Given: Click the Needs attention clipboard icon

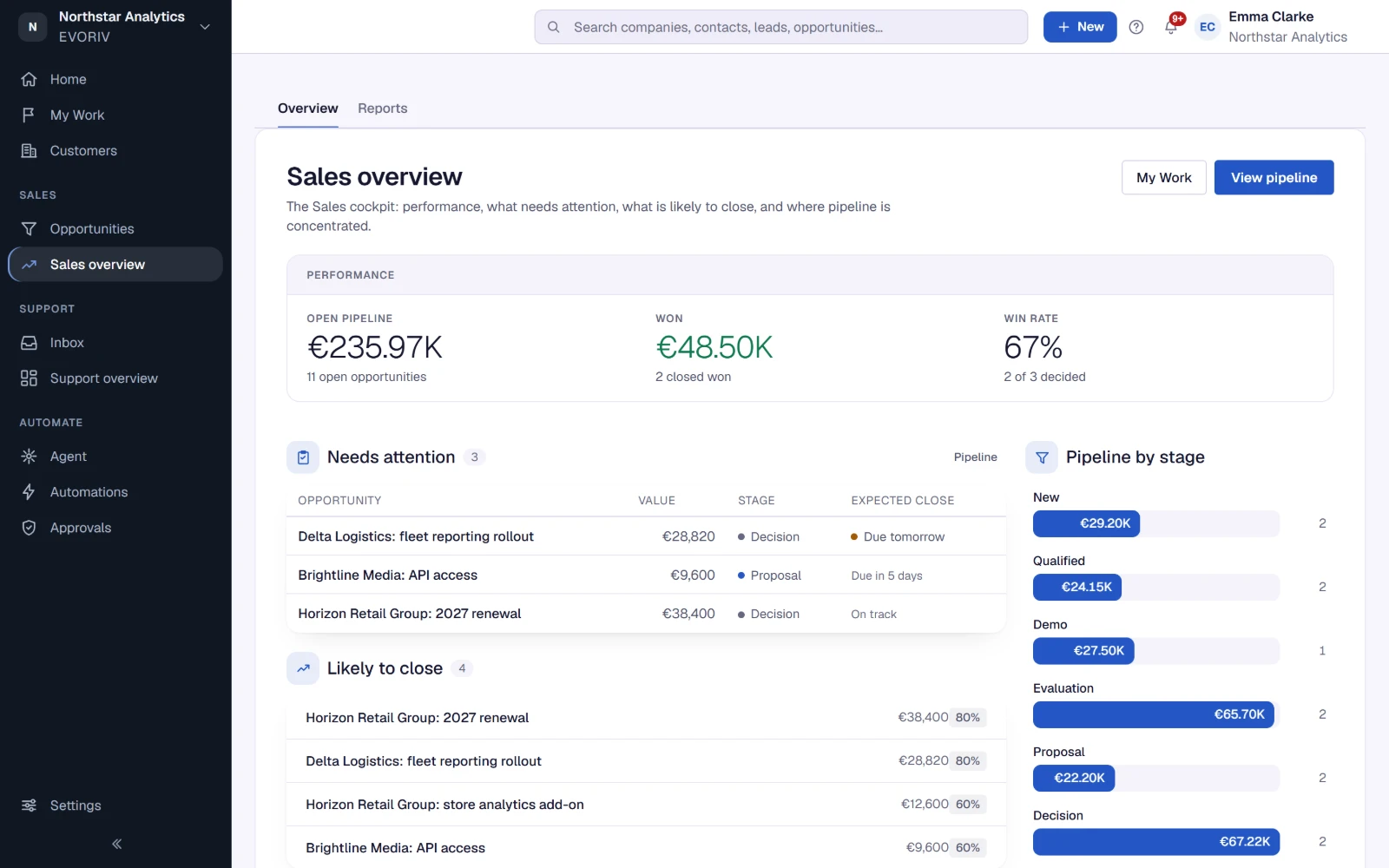Looking at the screenshot, I should tap(303, 457).
